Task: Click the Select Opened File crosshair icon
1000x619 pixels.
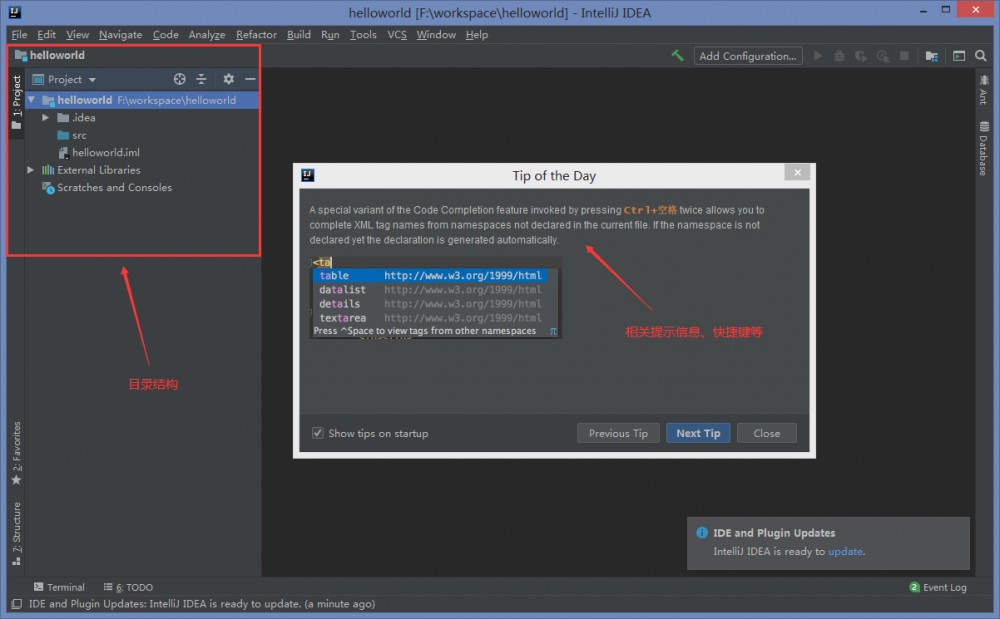Action: [180, 79]
